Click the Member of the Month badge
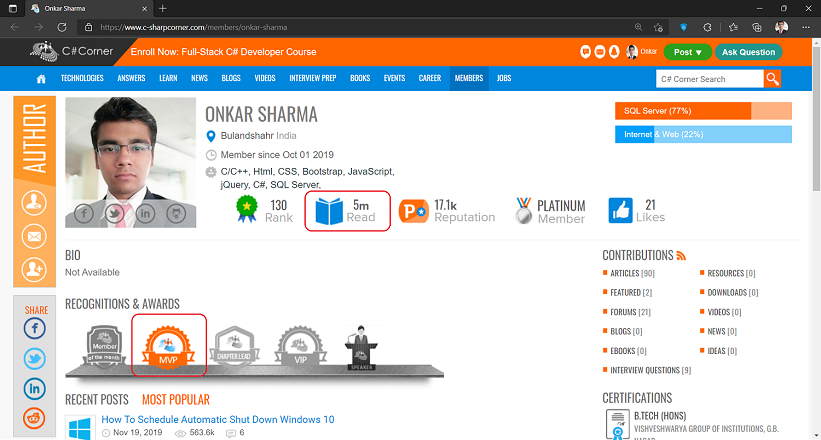This screenshot has height=440, width=821. 105,346
